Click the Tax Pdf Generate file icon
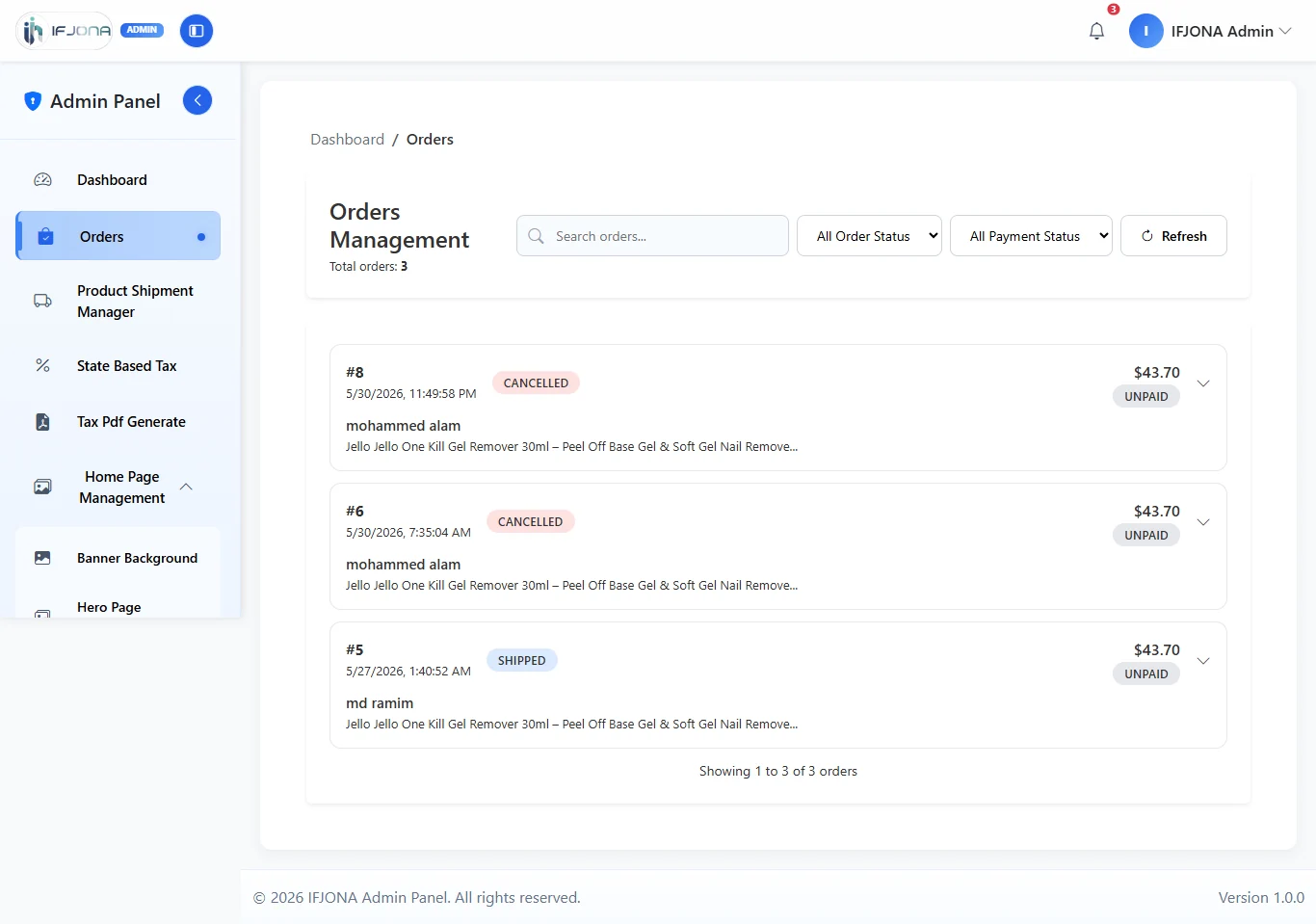The image size is (1316, 924). coord(42,422)
